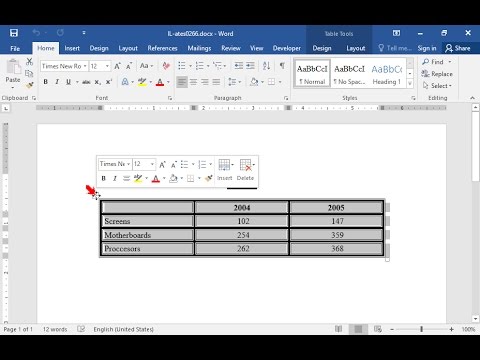The width and height of the screenshot is (480, 360).
Task: Click the Save icon in the title bar
Action: pyautogui.click(x=14, y=33)
